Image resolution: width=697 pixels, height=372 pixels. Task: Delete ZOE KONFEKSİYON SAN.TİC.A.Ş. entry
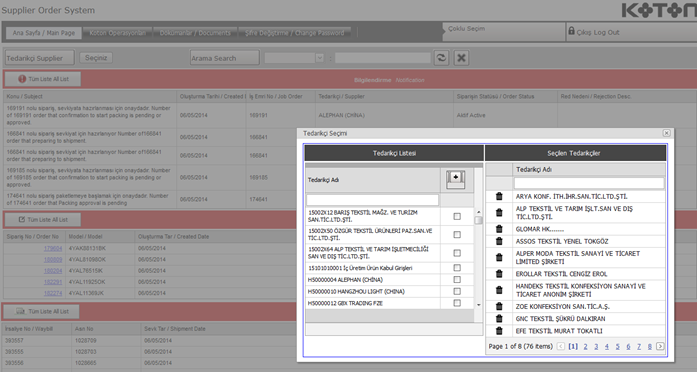[x=499, y=306]
